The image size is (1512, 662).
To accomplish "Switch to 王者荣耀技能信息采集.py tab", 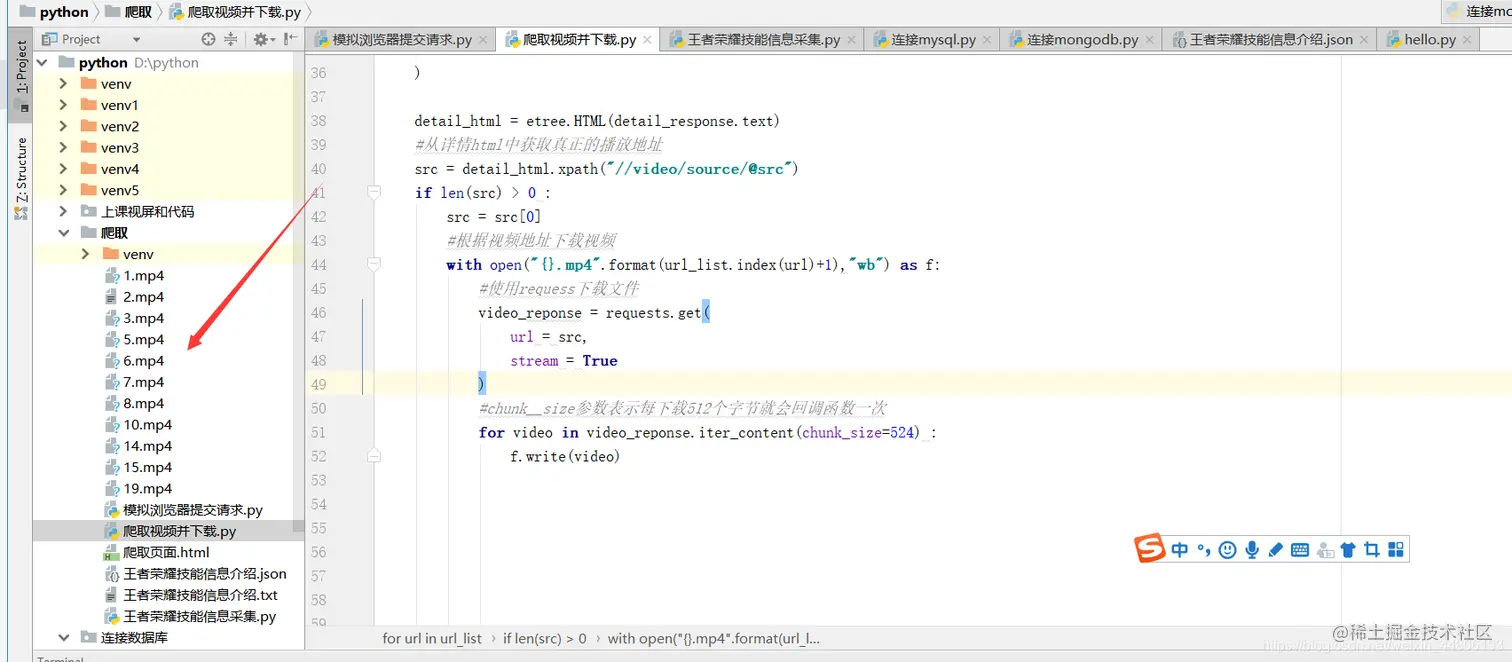I will coord(763,40).
